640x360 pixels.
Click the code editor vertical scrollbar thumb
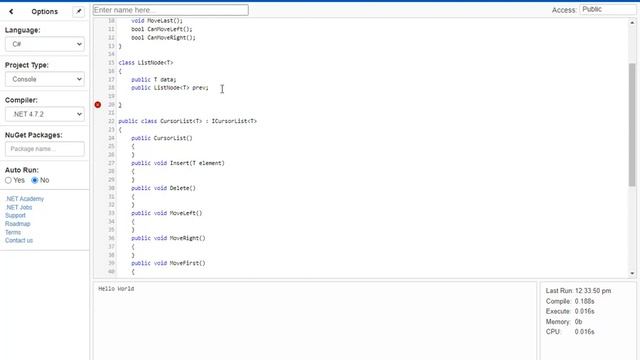click(632, 124)
